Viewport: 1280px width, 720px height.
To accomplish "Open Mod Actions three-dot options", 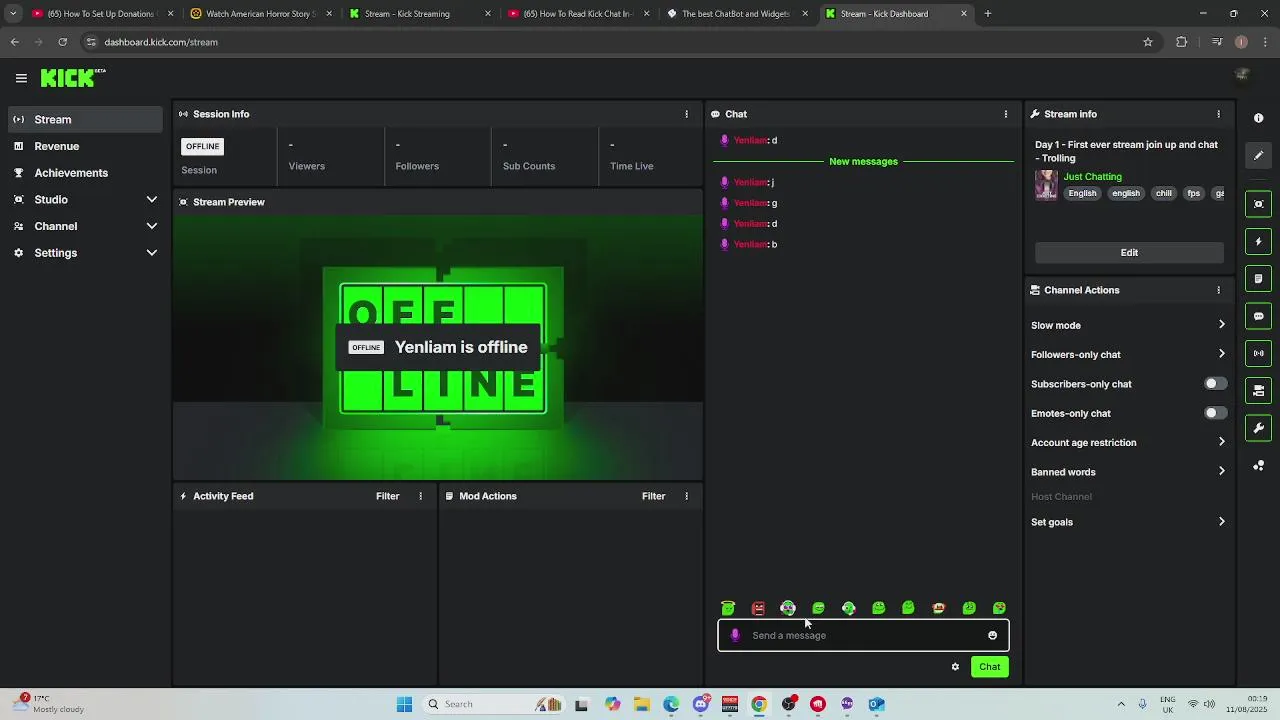I will 686,496.
